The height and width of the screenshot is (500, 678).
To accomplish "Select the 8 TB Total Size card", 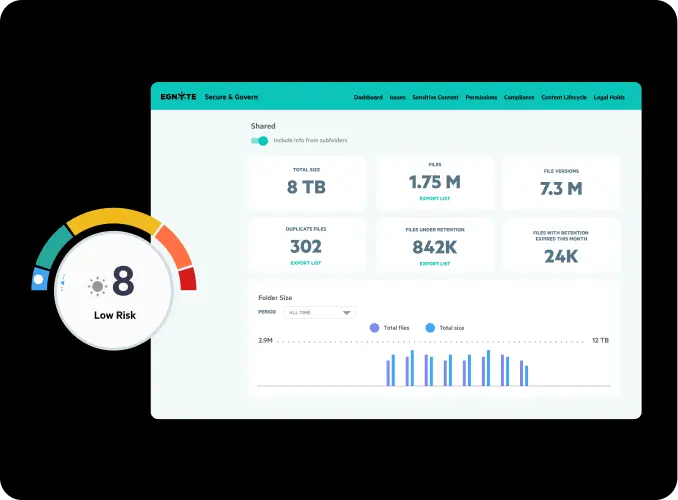I will pyautogui.click(x=307, y=183).
